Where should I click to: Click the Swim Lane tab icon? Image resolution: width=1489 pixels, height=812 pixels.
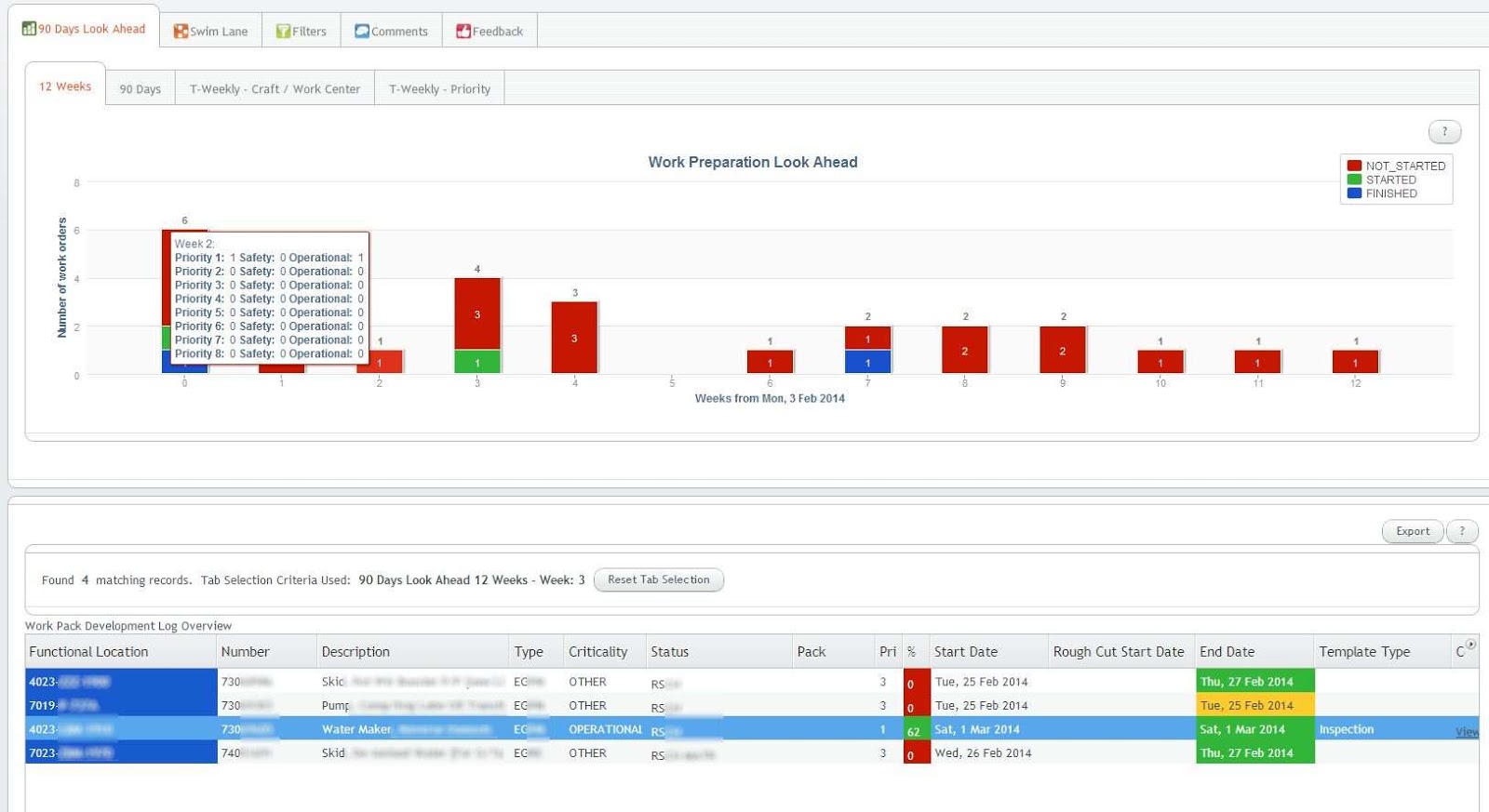point(181,32)
